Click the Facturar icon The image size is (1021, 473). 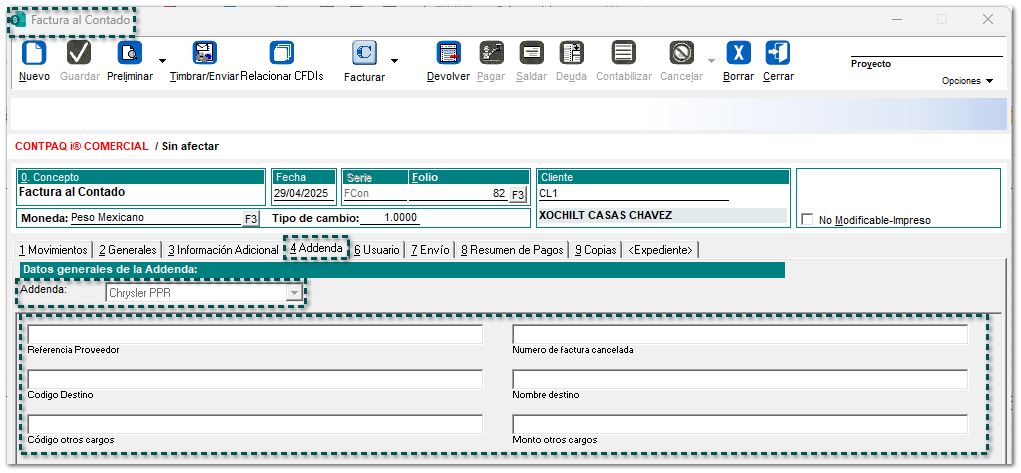click(365, 53)
